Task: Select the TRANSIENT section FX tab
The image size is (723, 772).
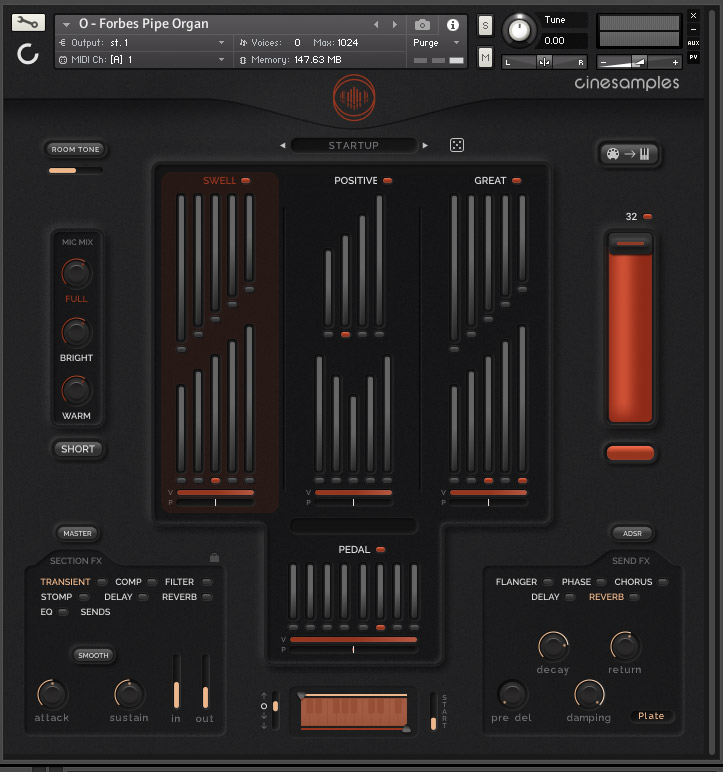Action: pos(66,582)
